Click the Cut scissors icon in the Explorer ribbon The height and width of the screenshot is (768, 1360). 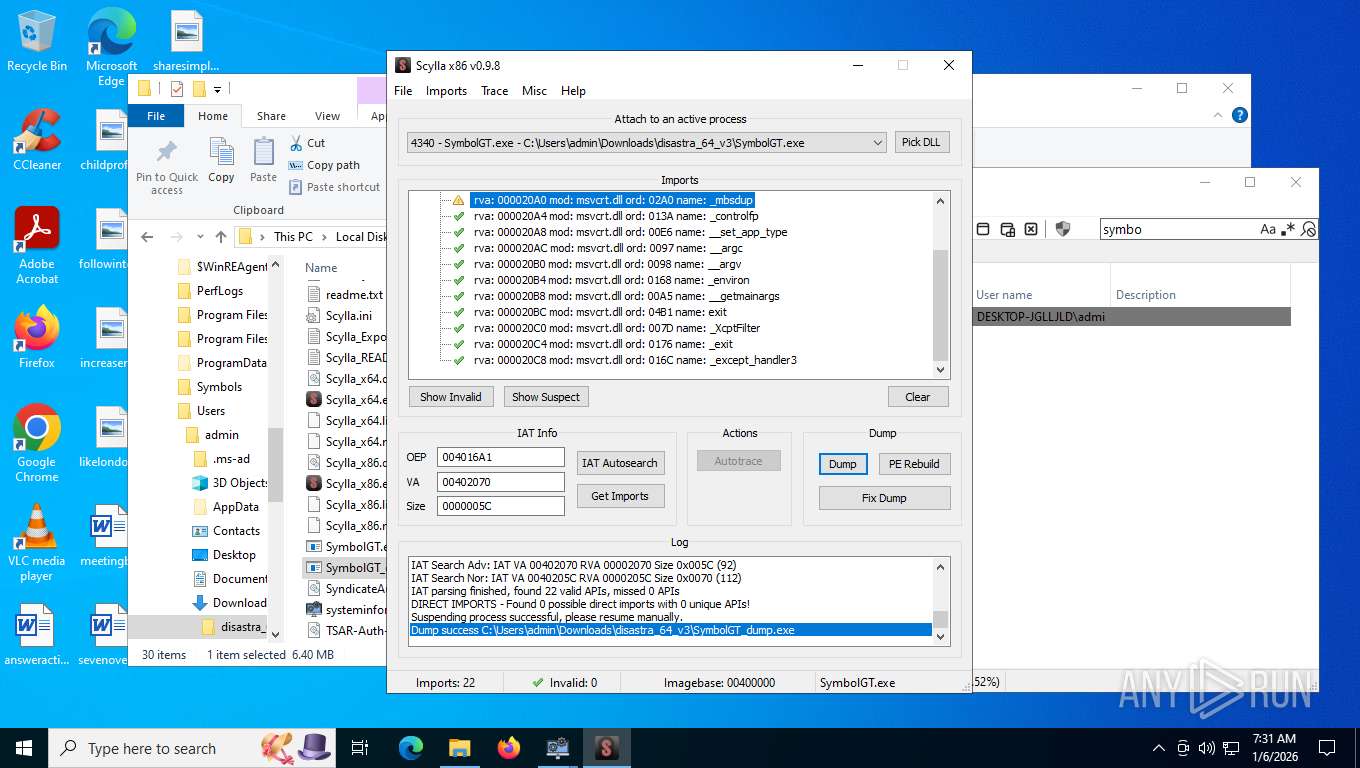point(296,143)
